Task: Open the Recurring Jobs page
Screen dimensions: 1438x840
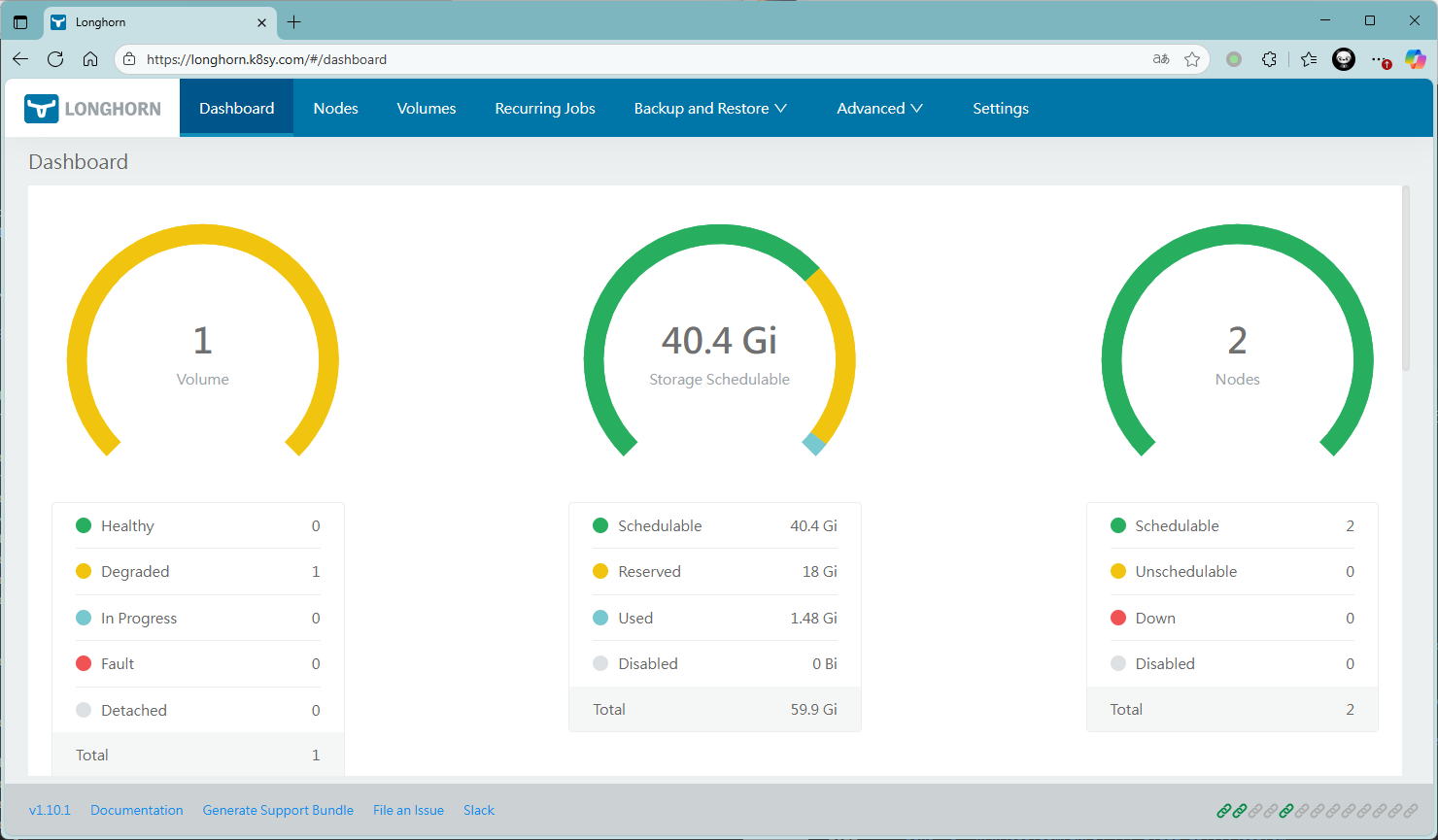Action: pos(545,109)
